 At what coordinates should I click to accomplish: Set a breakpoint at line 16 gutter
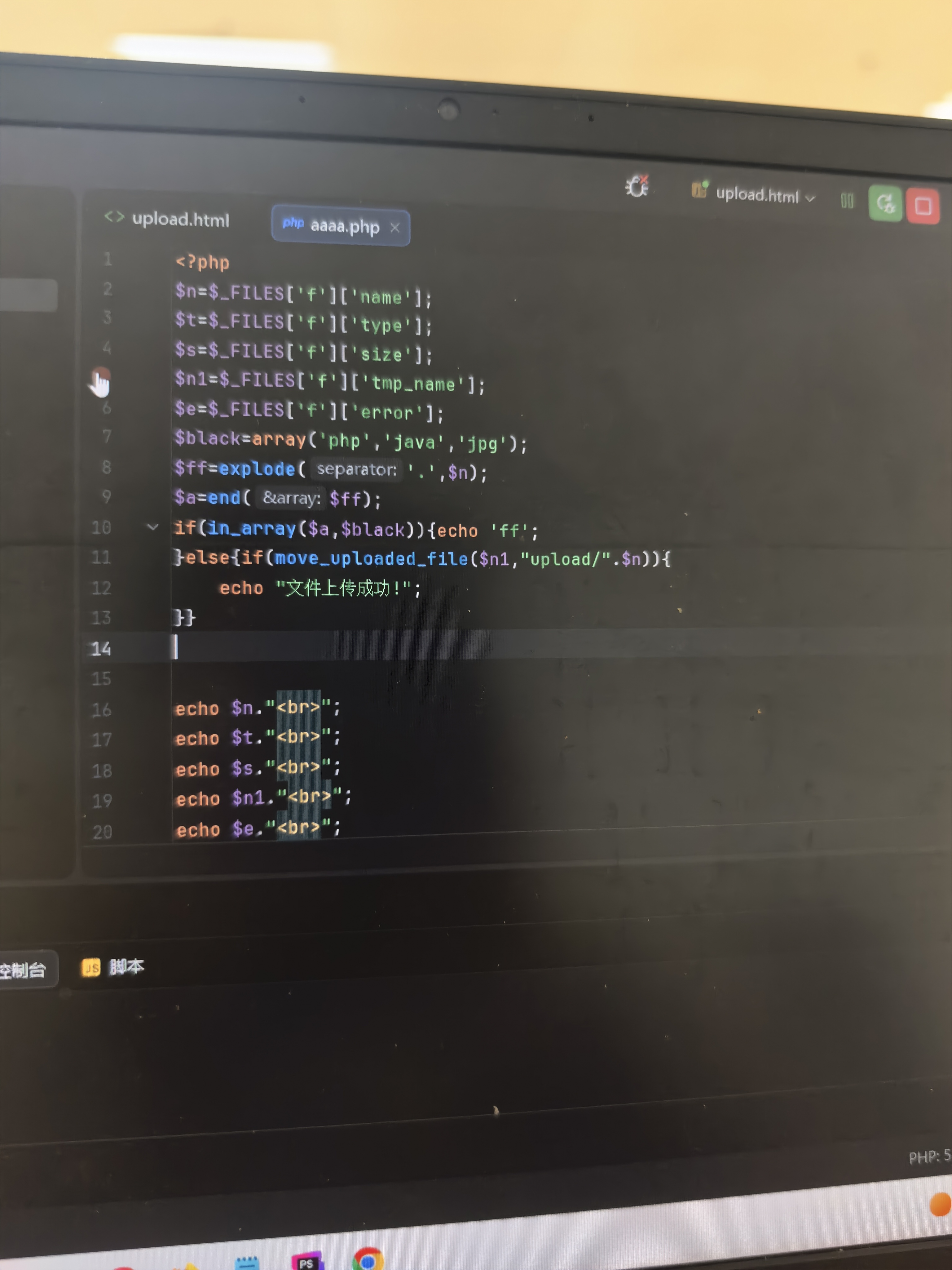[102, 710]
